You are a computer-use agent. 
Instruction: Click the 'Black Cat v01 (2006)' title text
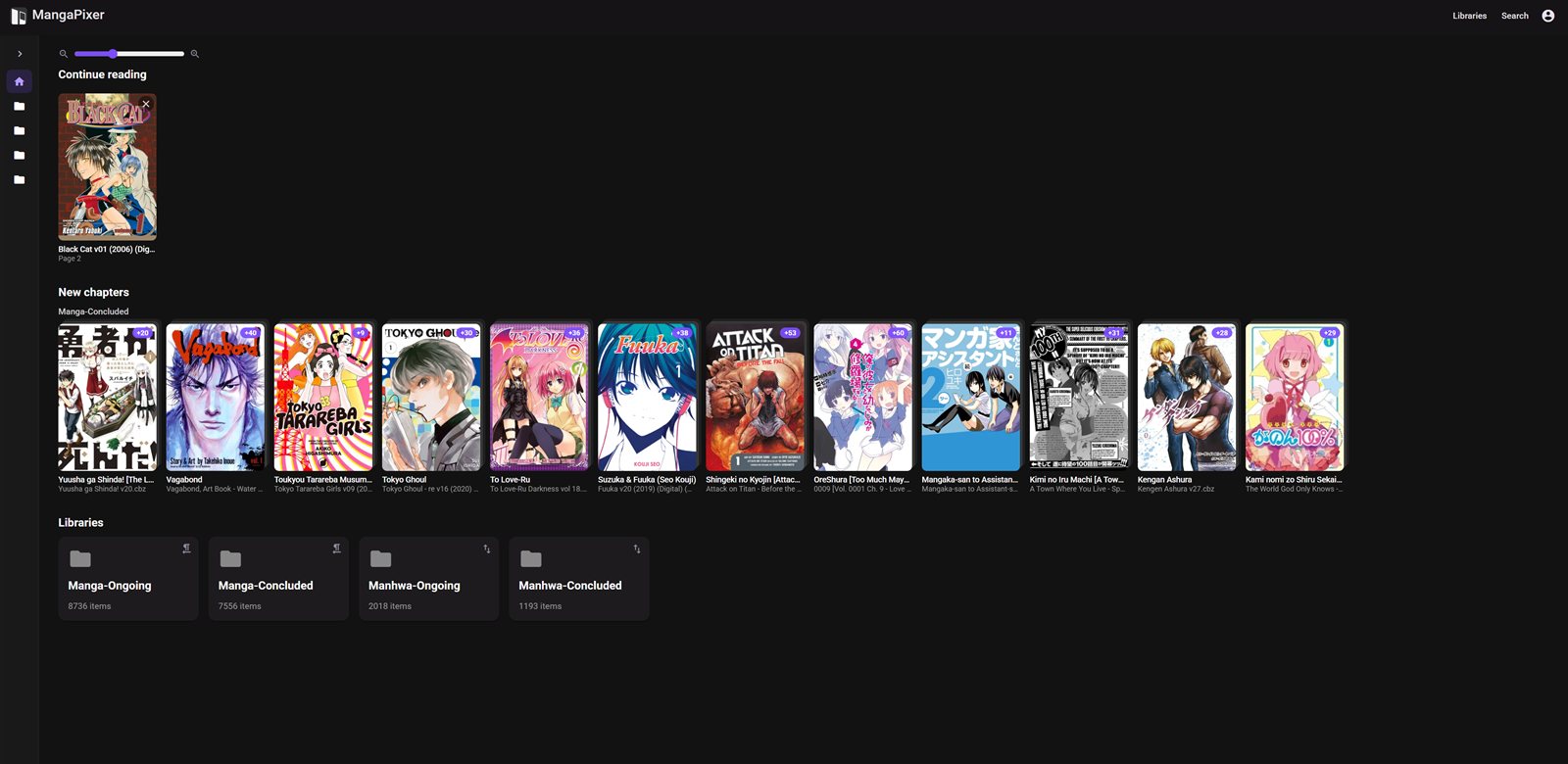pos(106,249)
